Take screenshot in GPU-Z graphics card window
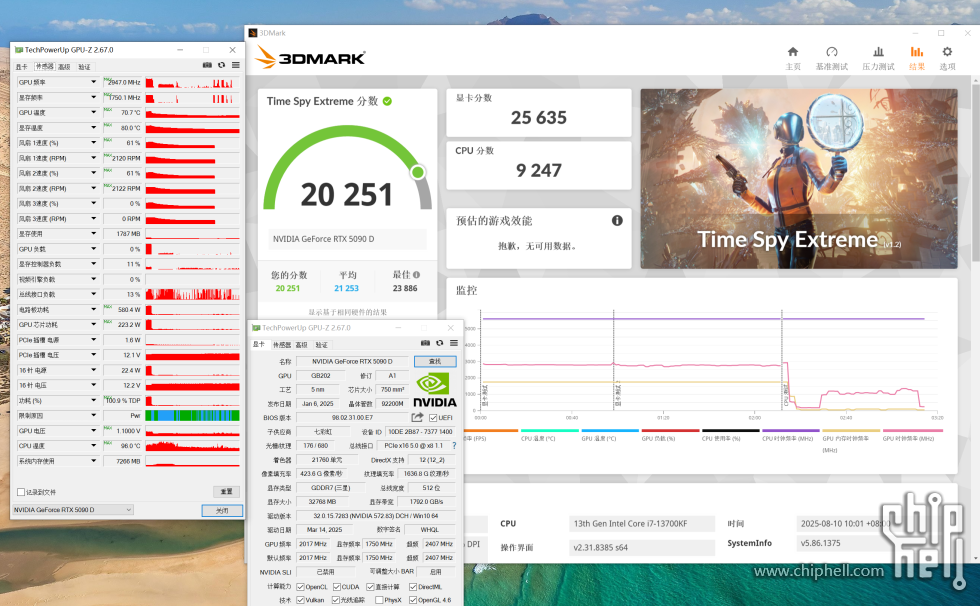The width and height of the screenshot is (980, 606). coord(425,343)
